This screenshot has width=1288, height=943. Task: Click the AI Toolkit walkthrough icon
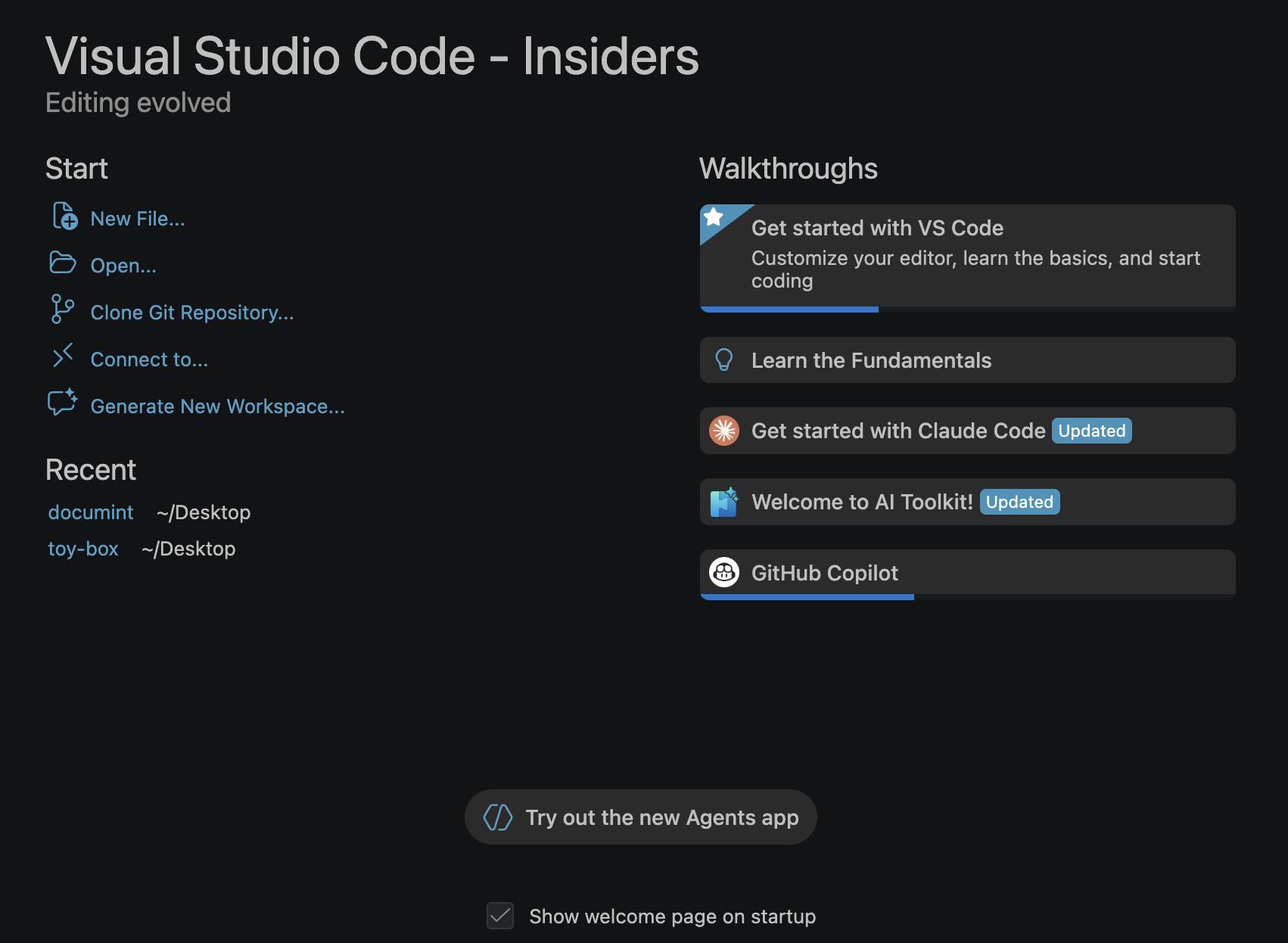point(724,501)
